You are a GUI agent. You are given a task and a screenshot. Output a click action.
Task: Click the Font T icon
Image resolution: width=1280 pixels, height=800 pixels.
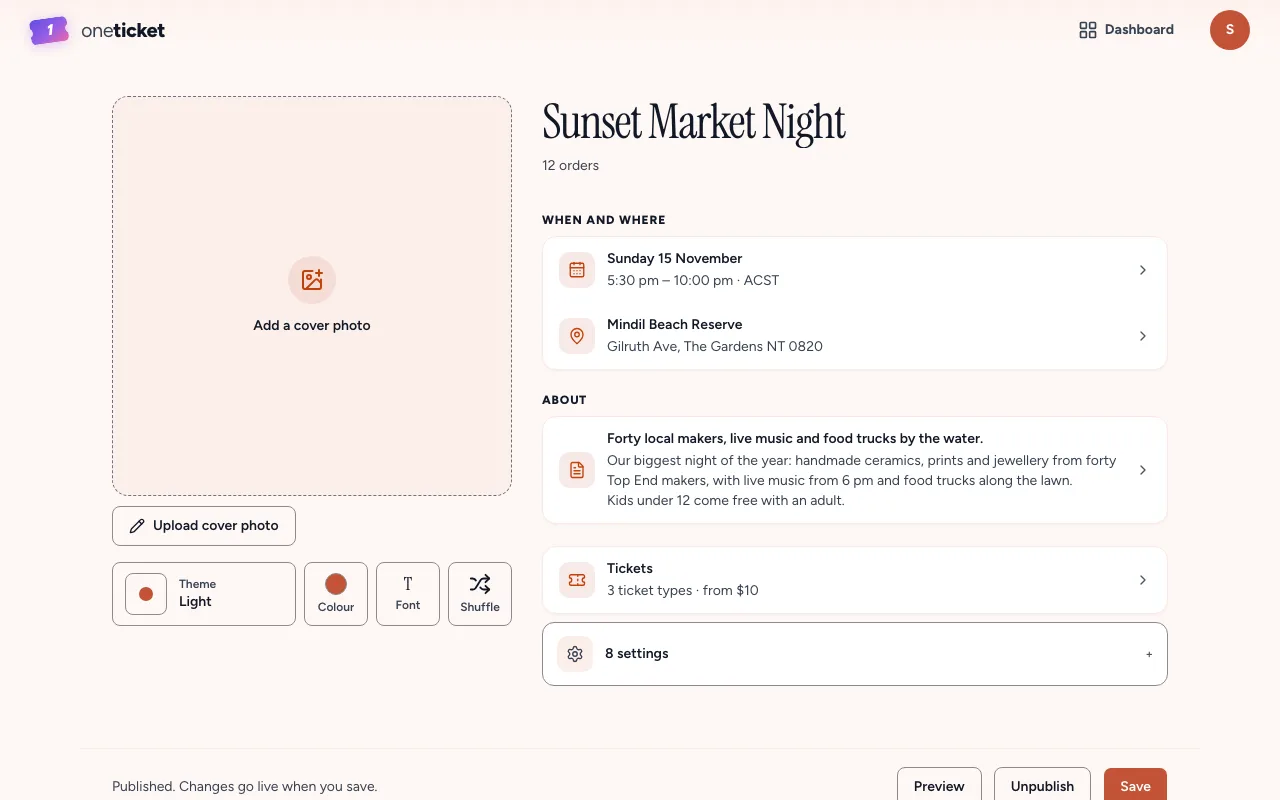[x=408, y=584]
